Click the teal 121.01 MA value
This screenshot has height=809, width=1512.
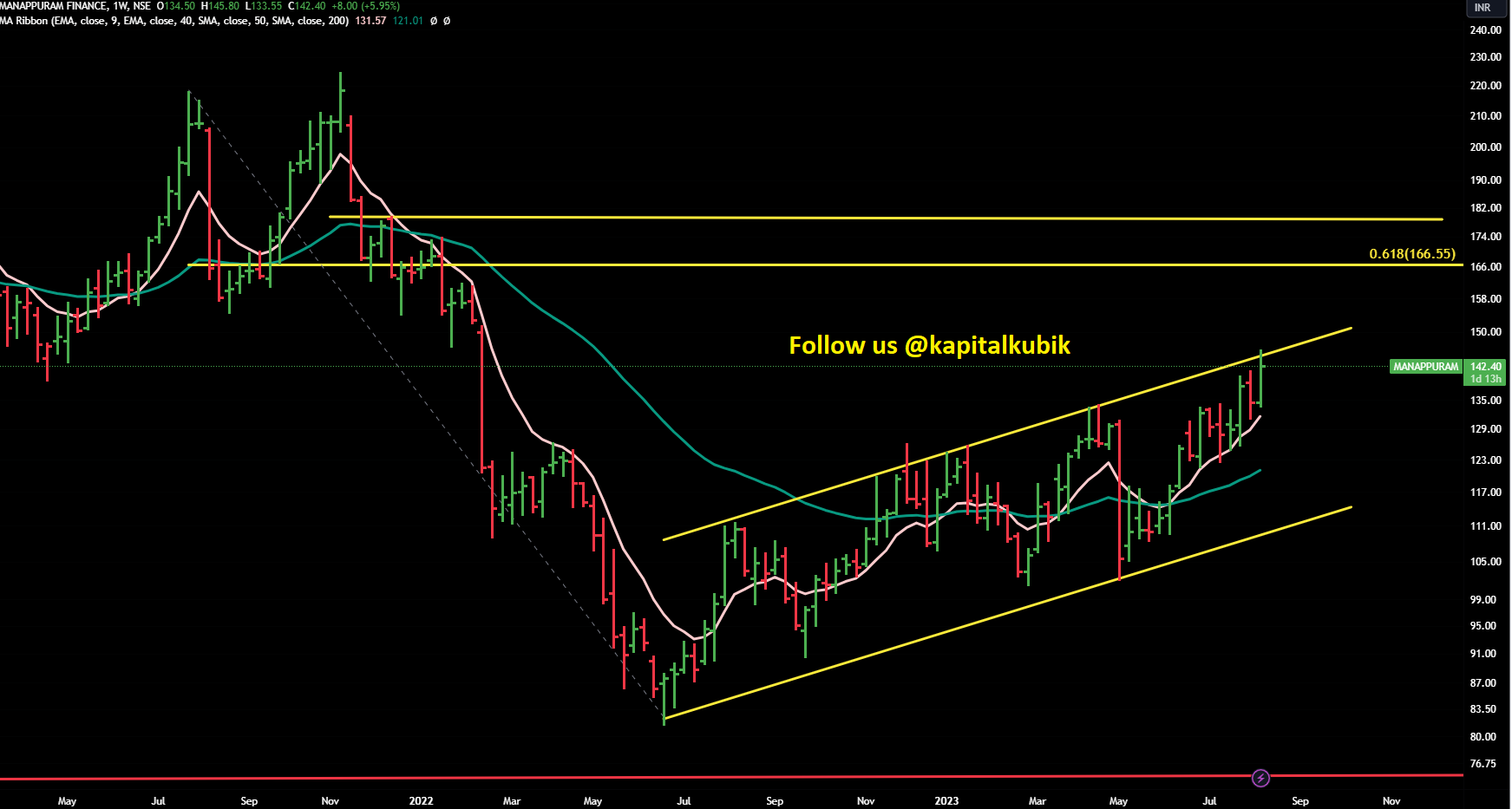coord(408,21)
